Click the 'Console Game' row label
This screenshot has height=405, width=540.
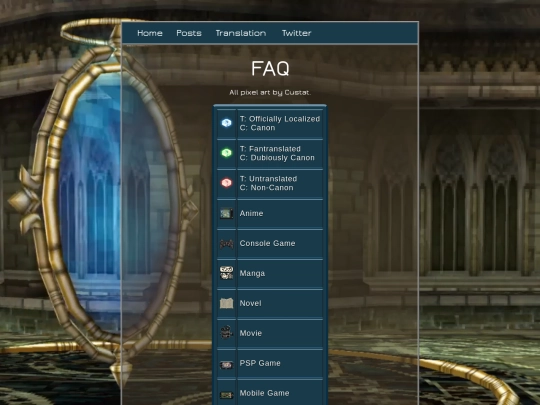click(x=267, y=243)
